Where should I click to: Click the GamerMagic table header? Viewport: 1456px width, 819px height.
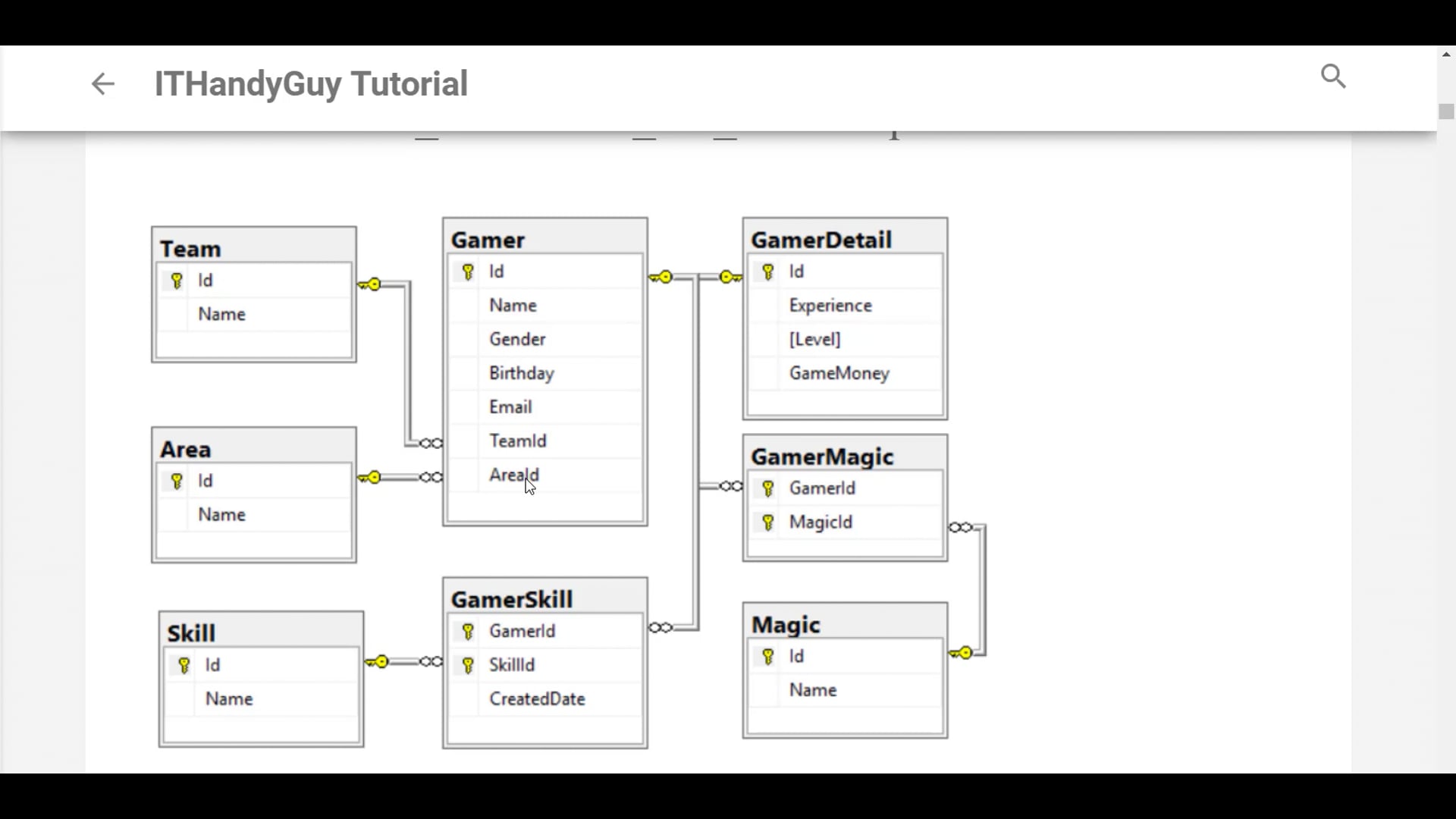[x=822, y=457]
